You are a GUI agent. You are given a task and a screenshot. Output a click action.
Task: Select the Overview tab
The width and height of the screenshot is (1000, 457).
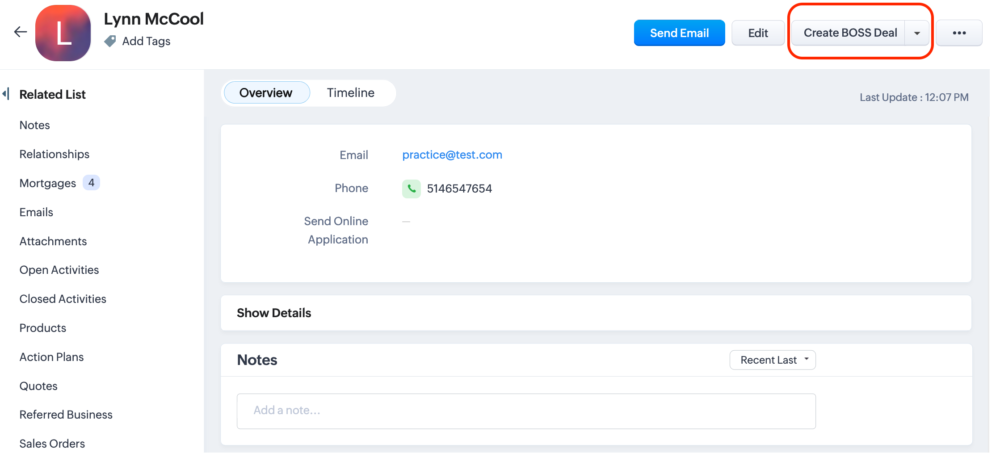266,93
